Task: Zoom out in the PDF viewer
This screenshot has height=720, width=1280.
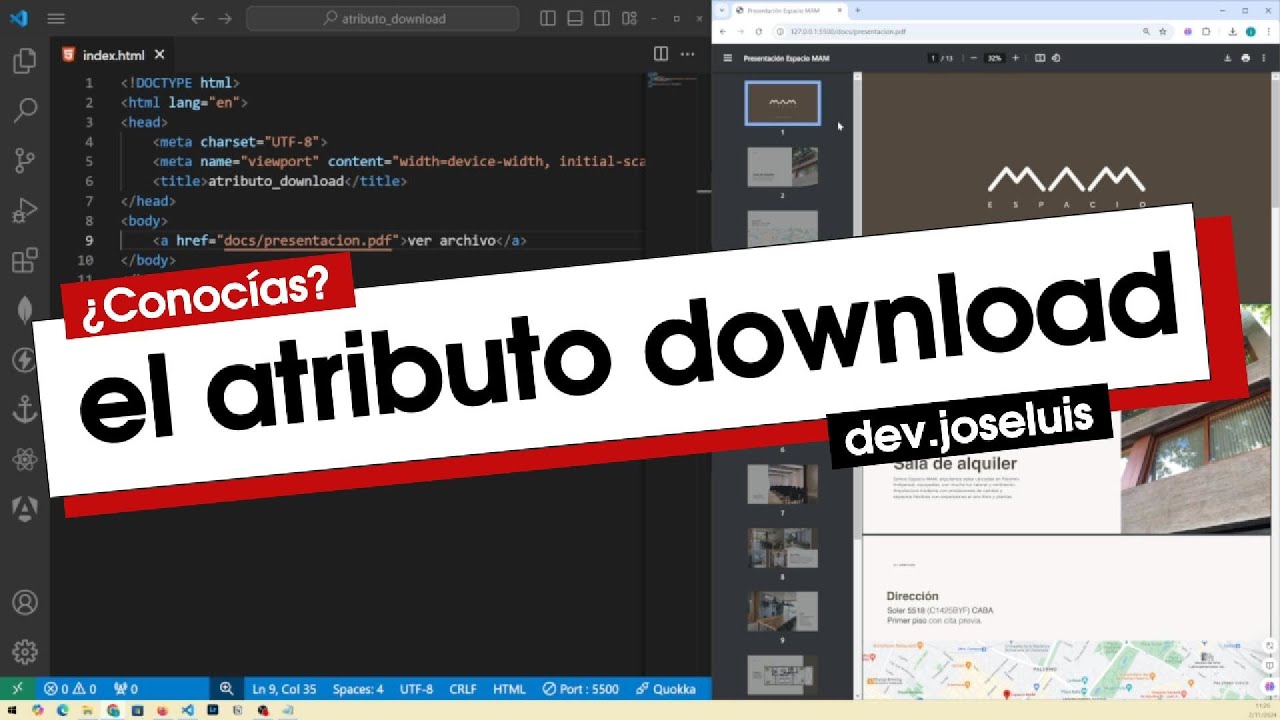Action: coord(973,58)
